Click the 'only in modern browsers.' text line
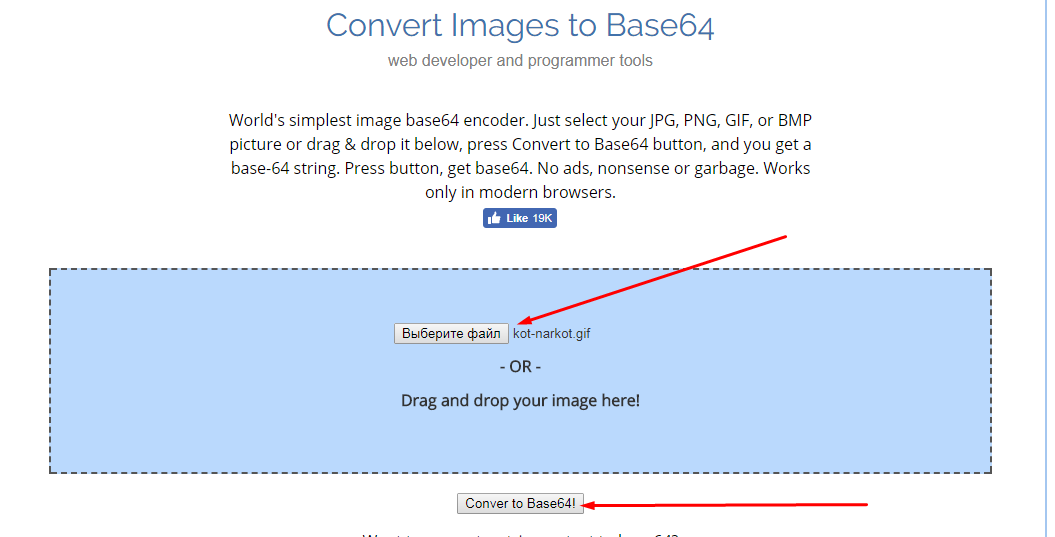 tap(520, 193)
